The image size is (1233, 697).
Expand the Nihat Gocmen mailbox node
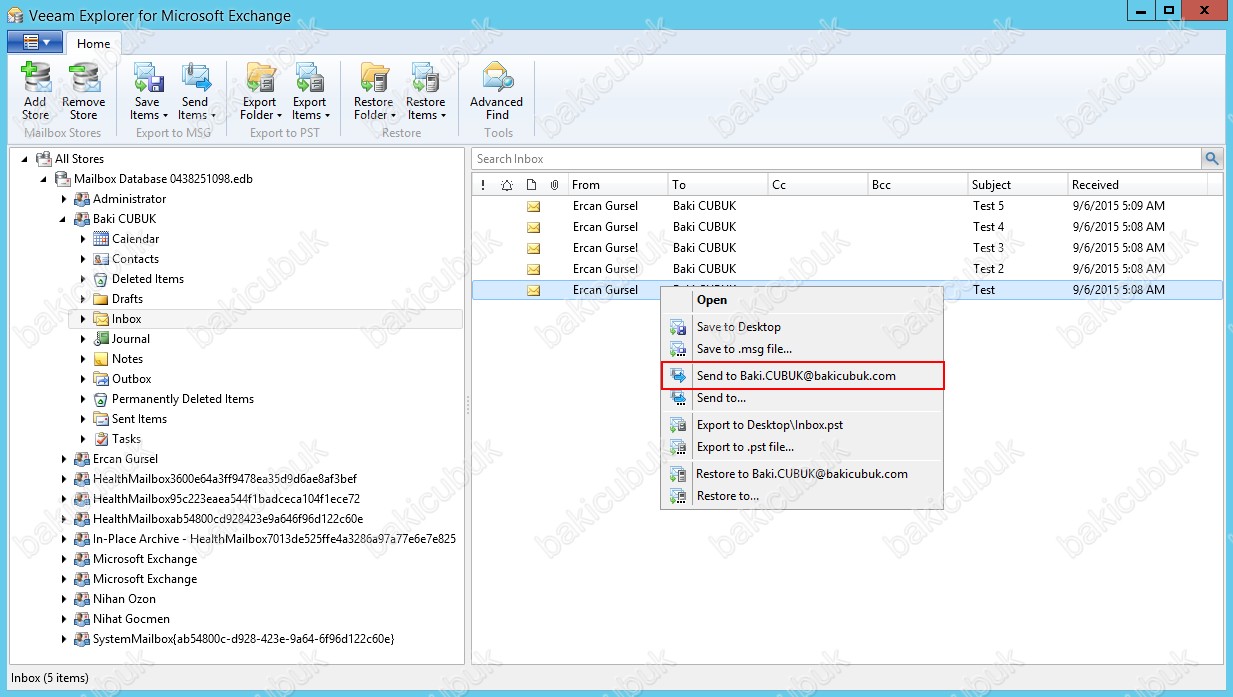click(x=64, y=619)
